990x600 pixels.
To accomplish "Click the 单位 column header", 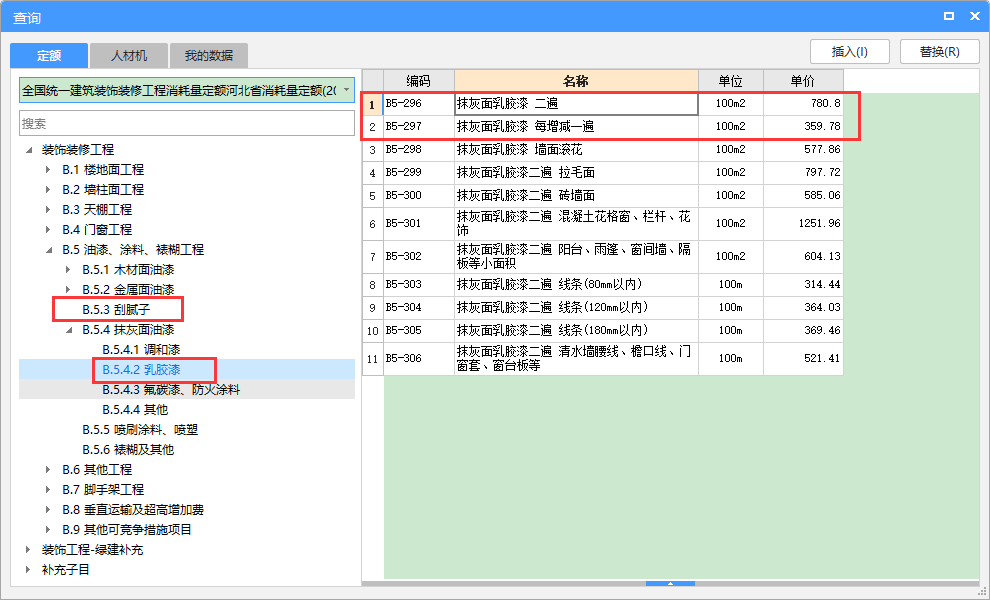I will (731, 81).
